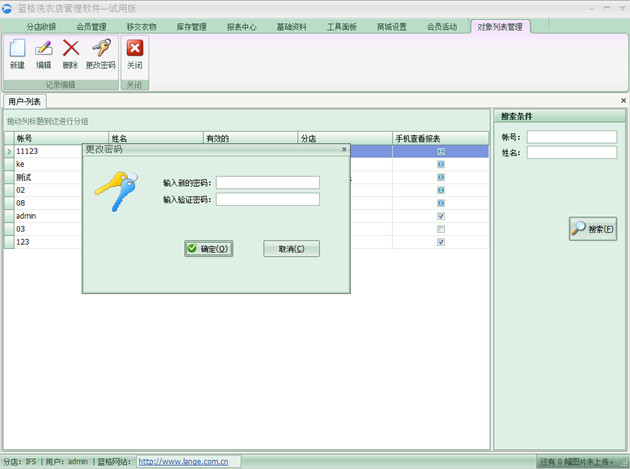The width and height of the screenshot is (630, 469).
Task: Open the 会员管理 ribbon tab
Action: click(91, 27)
